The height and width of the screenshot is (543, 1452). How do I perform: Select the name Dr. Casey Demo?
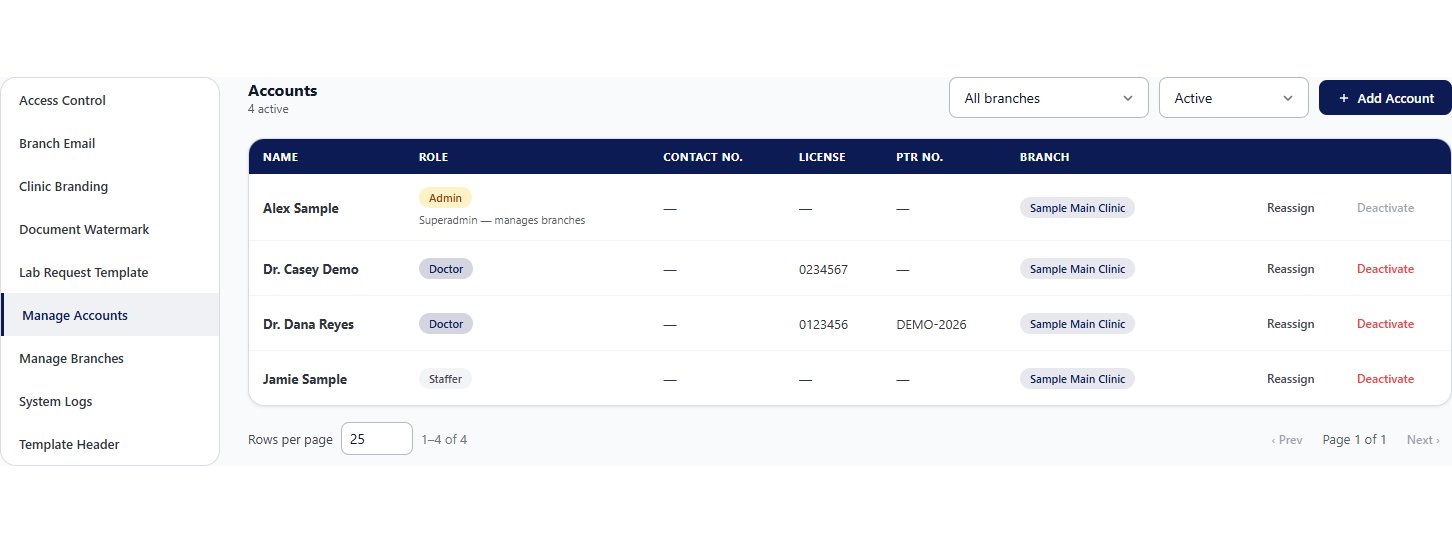click(310, 269)
